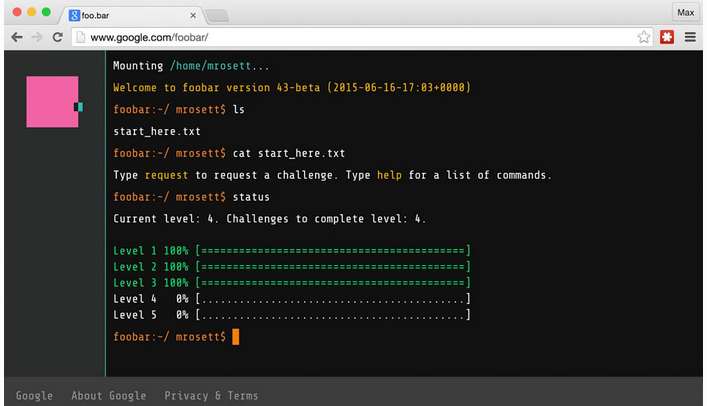
Task: Click the pink square in the sidebar
Action: [x=52, y=102]
